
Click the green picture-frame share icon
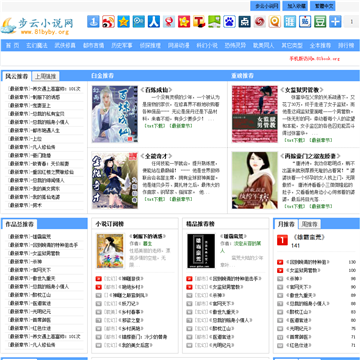(x=214, y=22)
